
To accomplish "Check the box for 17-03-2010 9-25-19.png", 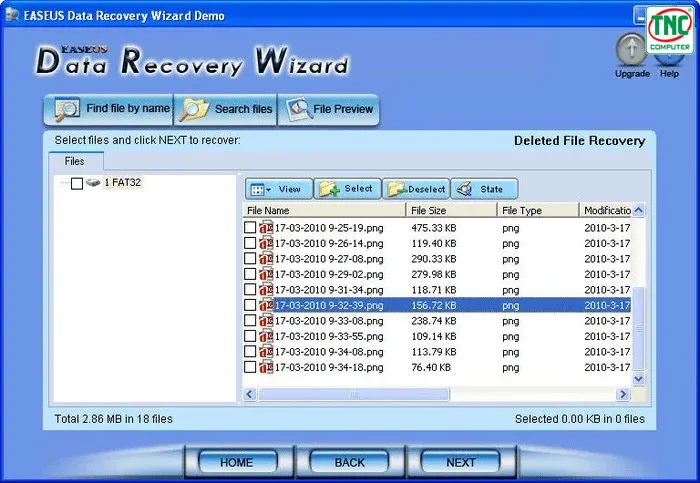I will click(250, 228).
